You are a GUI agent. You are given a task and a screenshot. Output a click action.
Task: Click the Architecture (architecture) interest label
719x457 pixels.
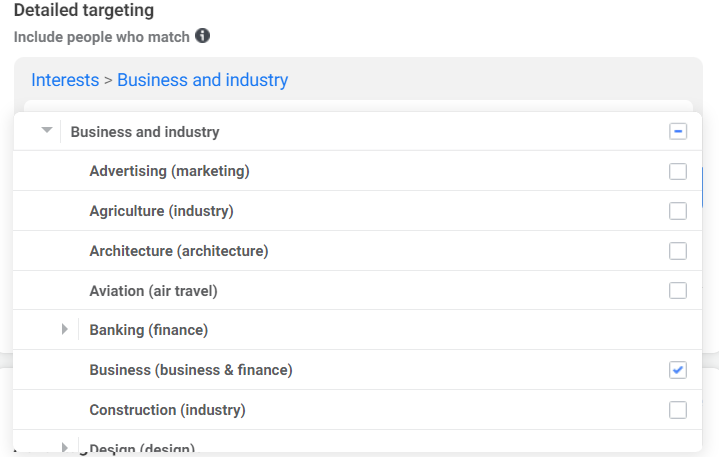click(x=179, y=251)
